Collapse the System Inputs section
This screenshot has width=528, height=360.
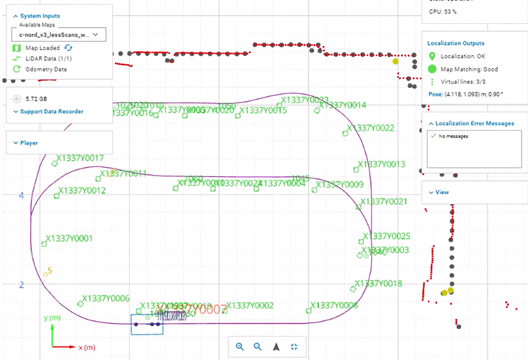(x=36, y=16)
